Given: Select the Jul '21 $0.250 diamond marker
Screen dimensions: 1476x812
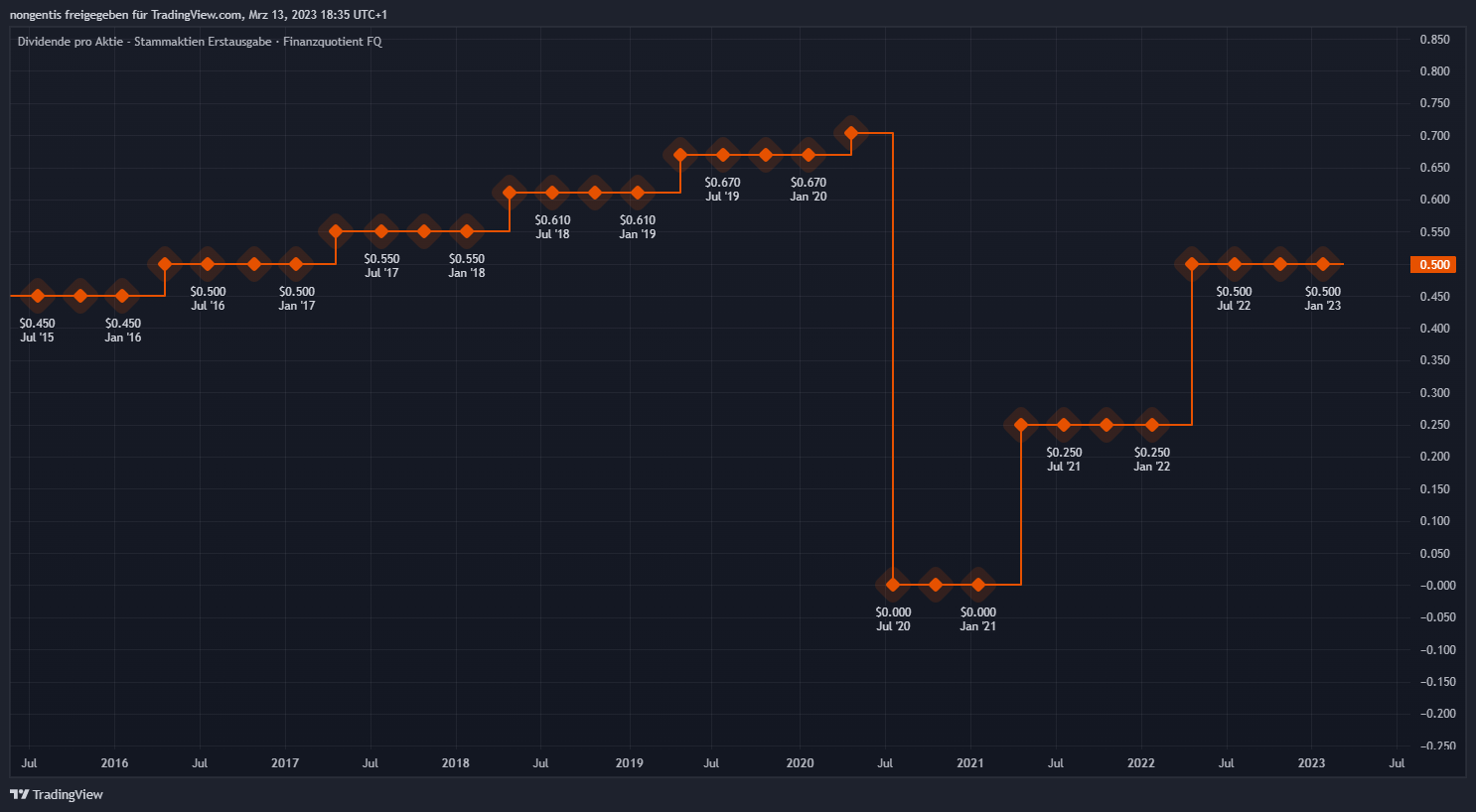Looking at the screenshot, I should click(x=1064, y=425).
